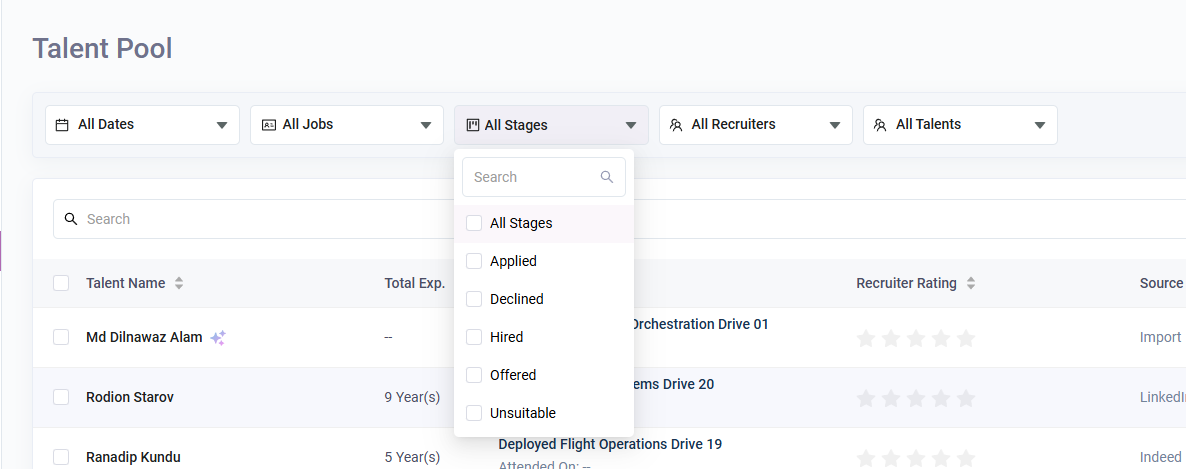
Task: Click the people icon in All Talents filter
Action: [880, 125]
